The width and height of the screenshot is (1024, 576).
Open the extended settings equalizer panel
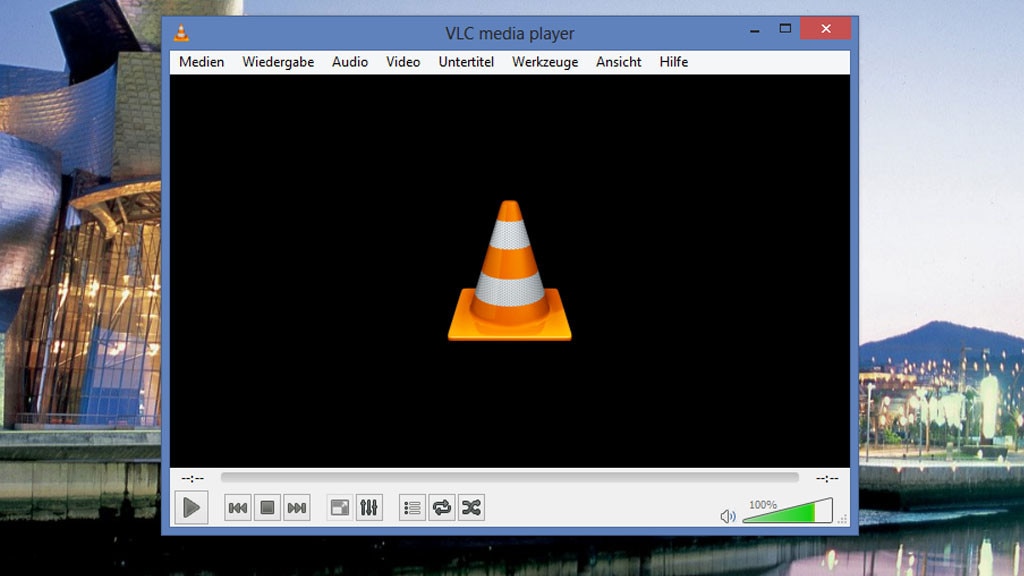click(367, 507)
